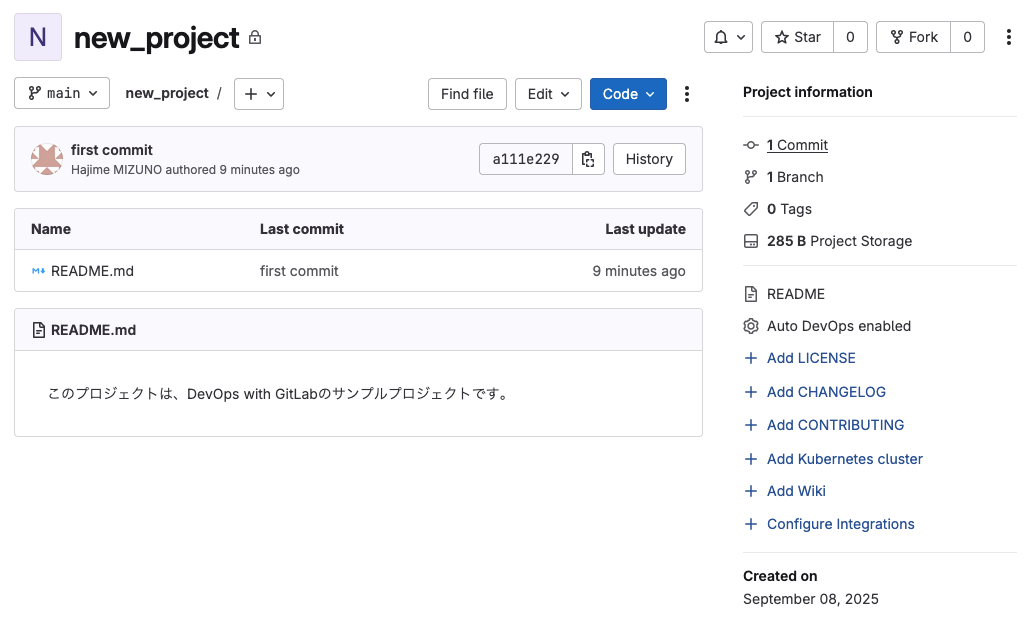Click the plus icon beside Add LICENSE
Image resolution: width=1036 pixels, height=636 pixels.
point(751,358)
